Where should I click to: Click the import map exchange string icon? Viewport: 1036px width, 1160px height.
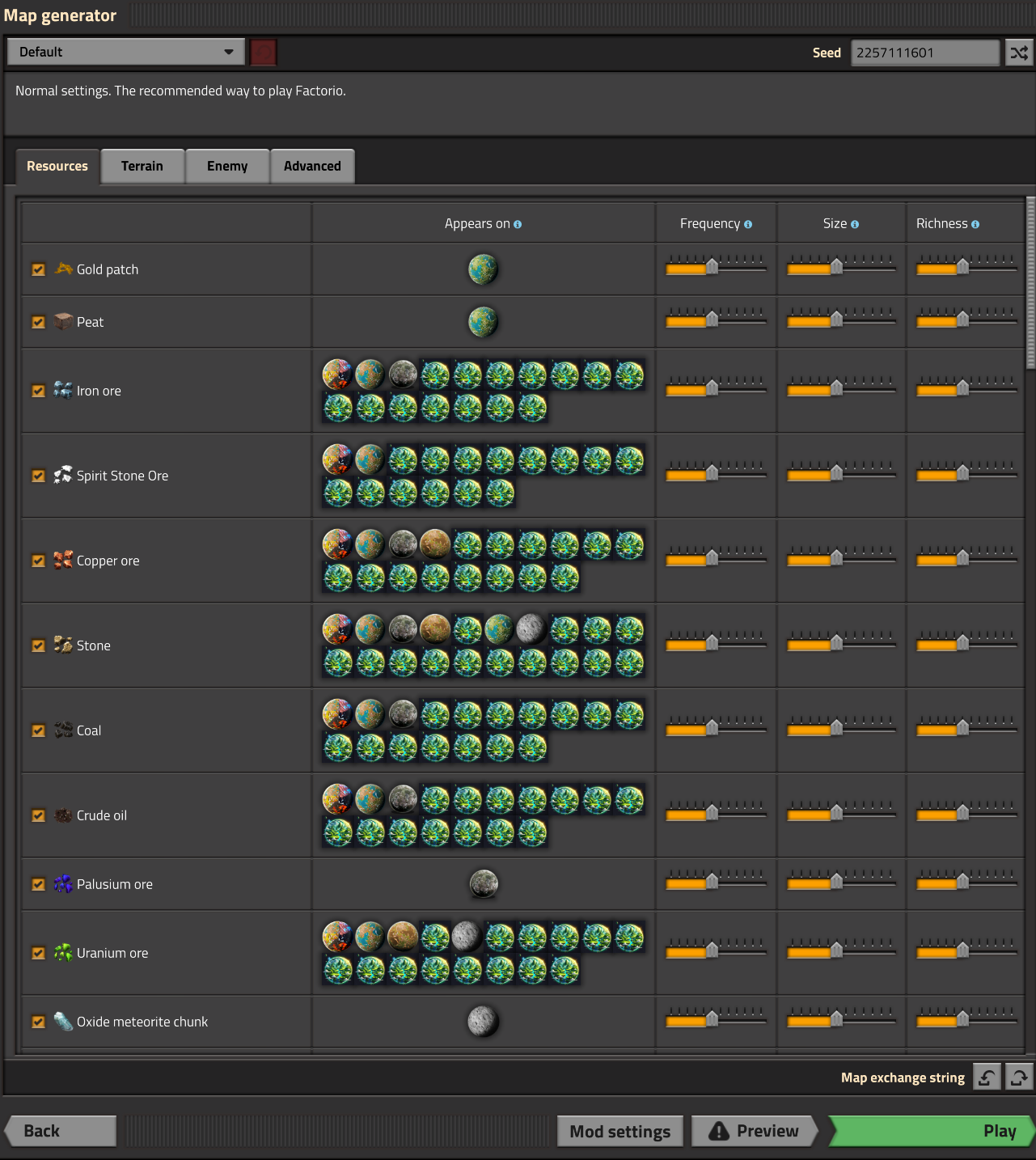(x=987, y=1077)
